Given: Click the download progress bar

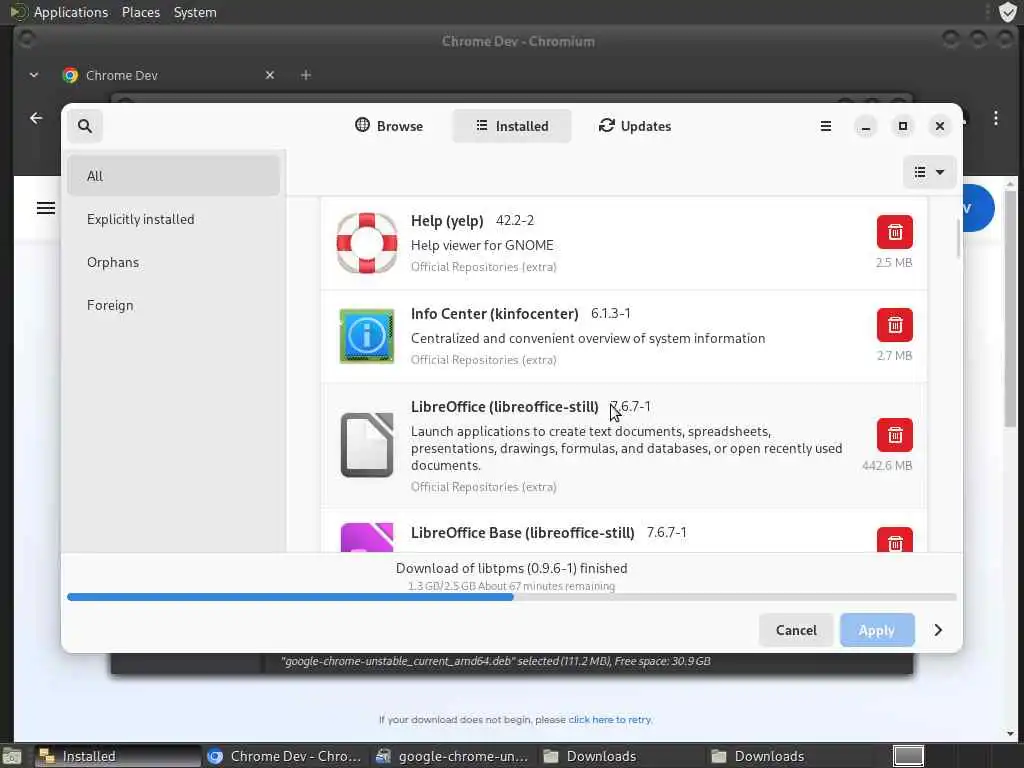Looking at the screenshot, I should click(x=511, y=597).
